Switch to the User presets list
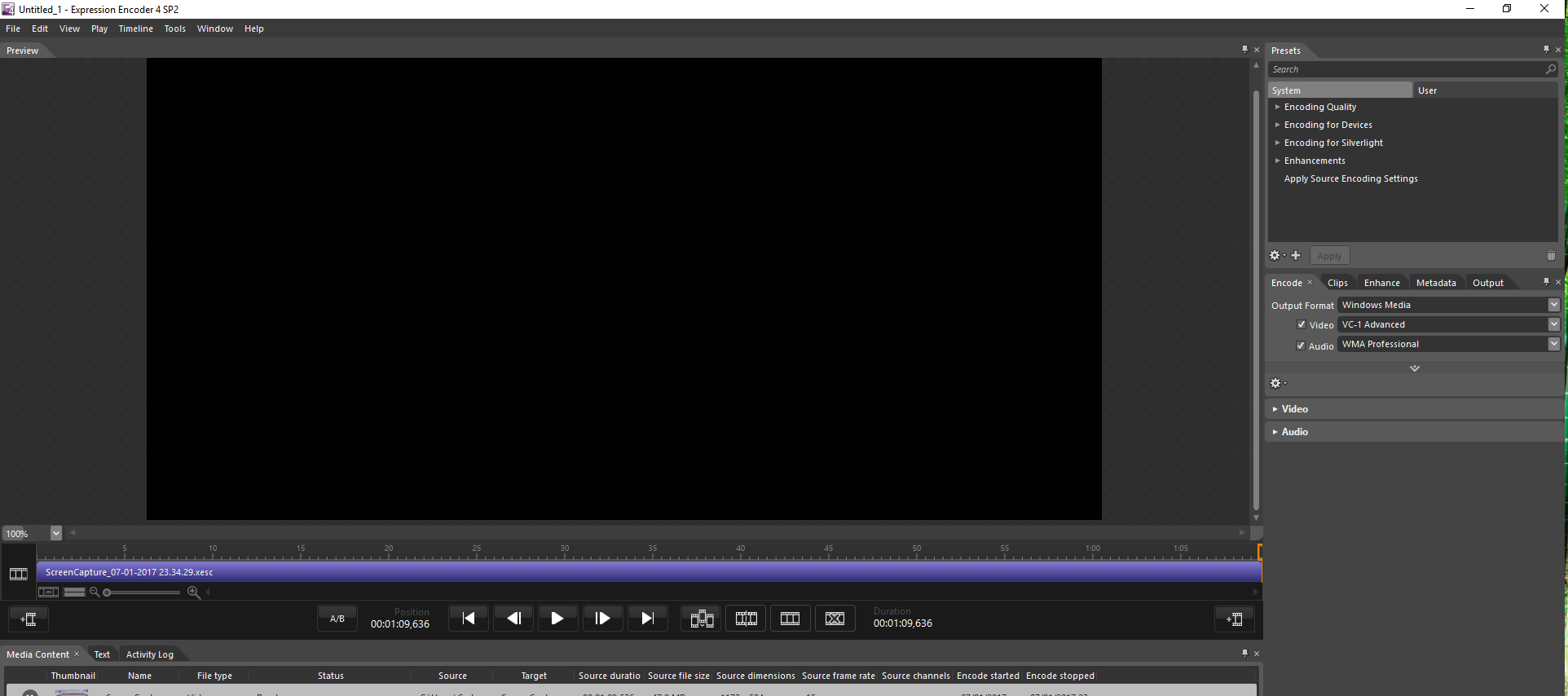 1427,90
